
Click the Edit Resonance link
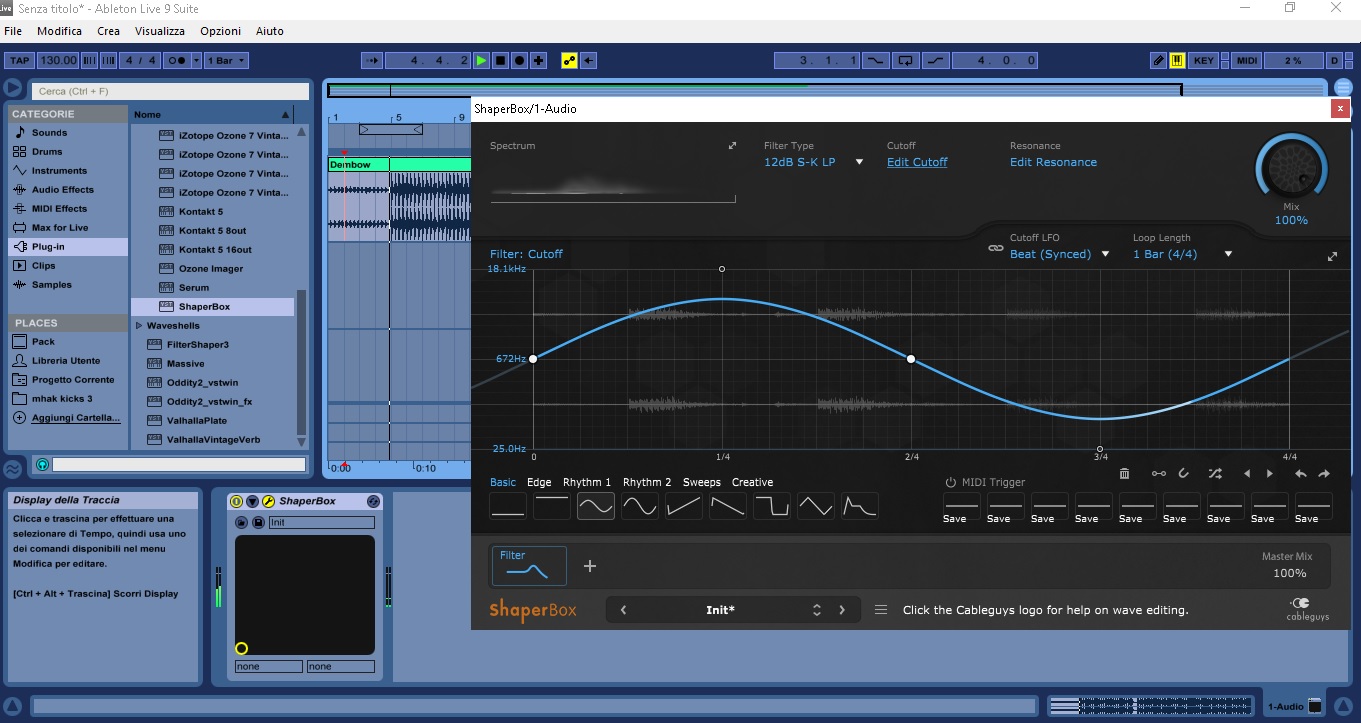tap(1053, 162)
